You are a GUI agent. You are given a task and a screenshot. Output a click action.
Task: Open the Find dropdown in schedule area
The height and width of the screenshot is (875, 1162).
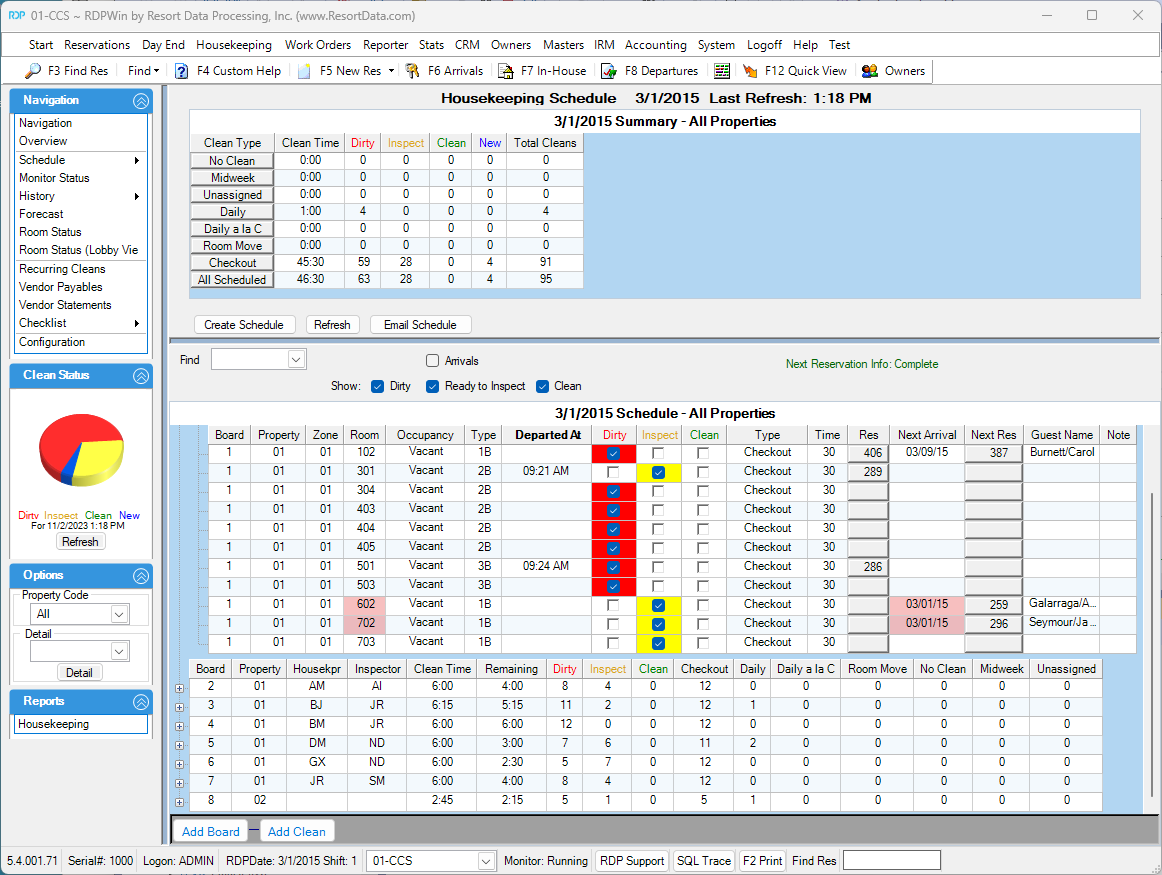[296, 359]
